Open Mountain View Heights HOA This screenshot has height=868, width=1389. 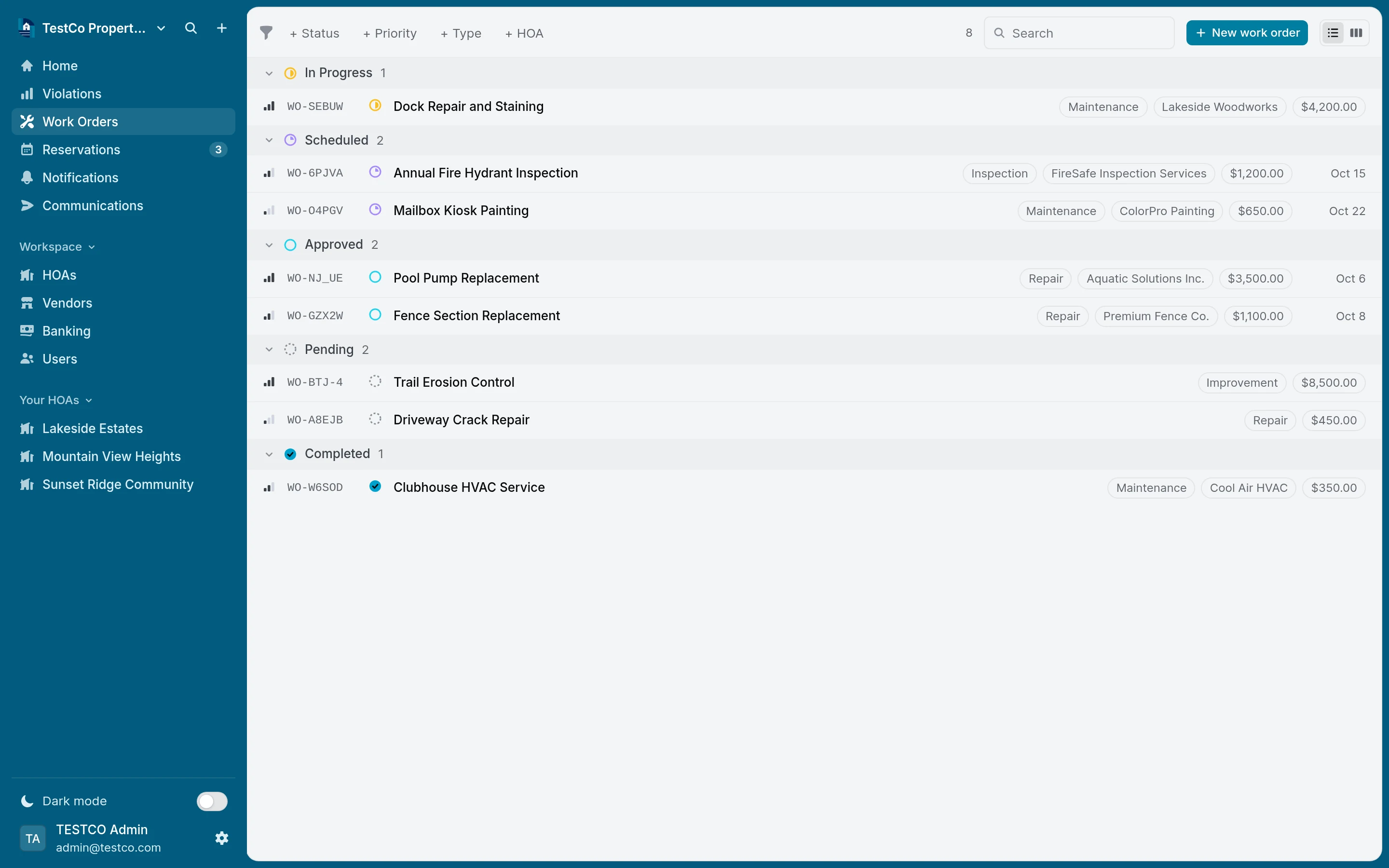tap(123, 456)
